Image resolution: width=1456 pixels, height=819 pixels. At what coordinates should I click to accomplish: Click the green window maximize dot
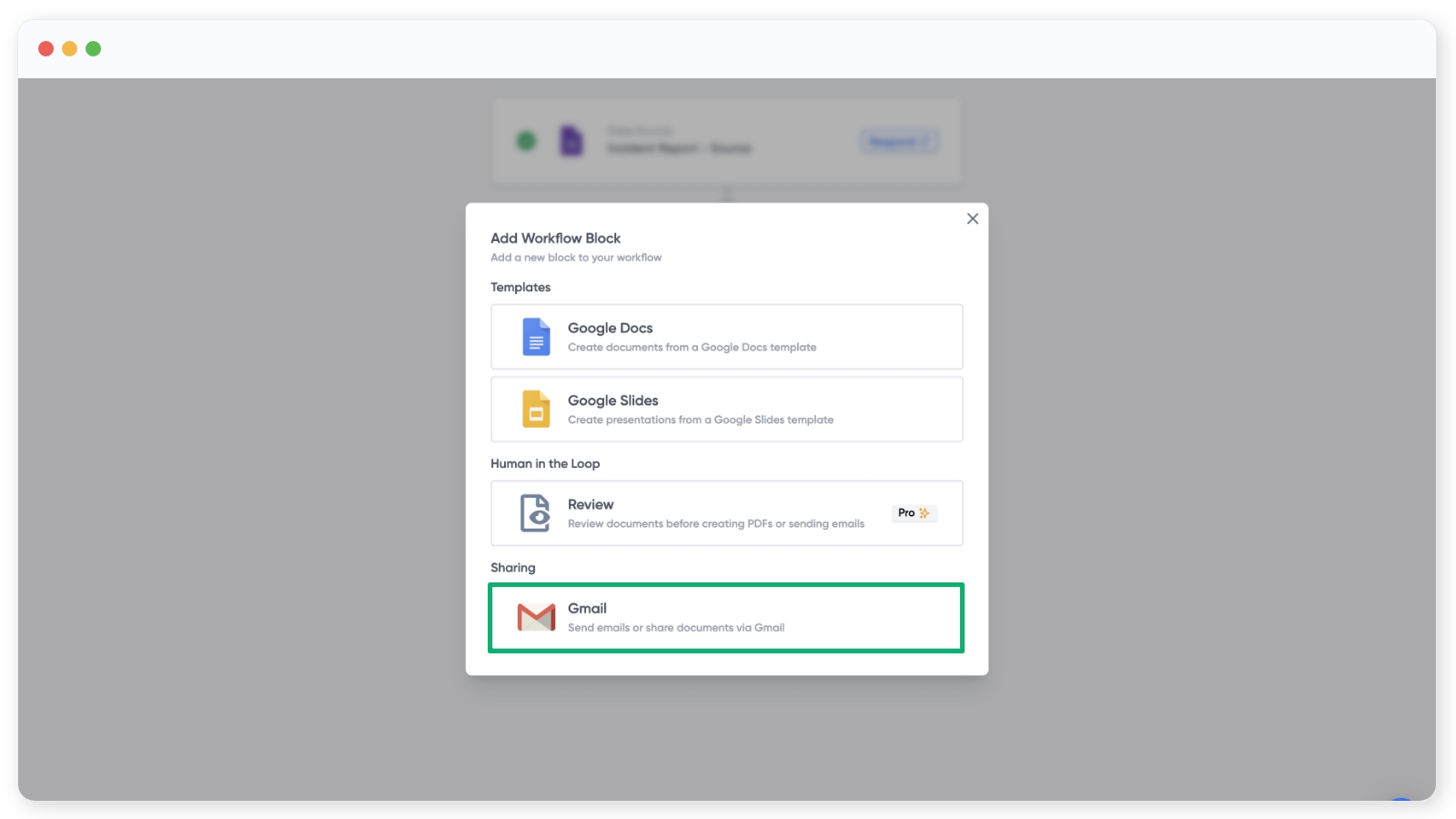93,48
